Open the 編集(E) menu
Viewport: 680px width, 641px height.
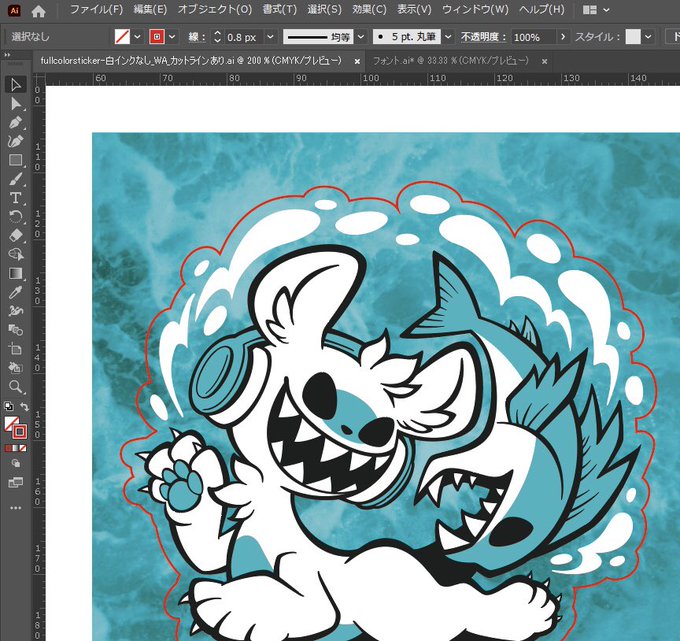[150, 10]
